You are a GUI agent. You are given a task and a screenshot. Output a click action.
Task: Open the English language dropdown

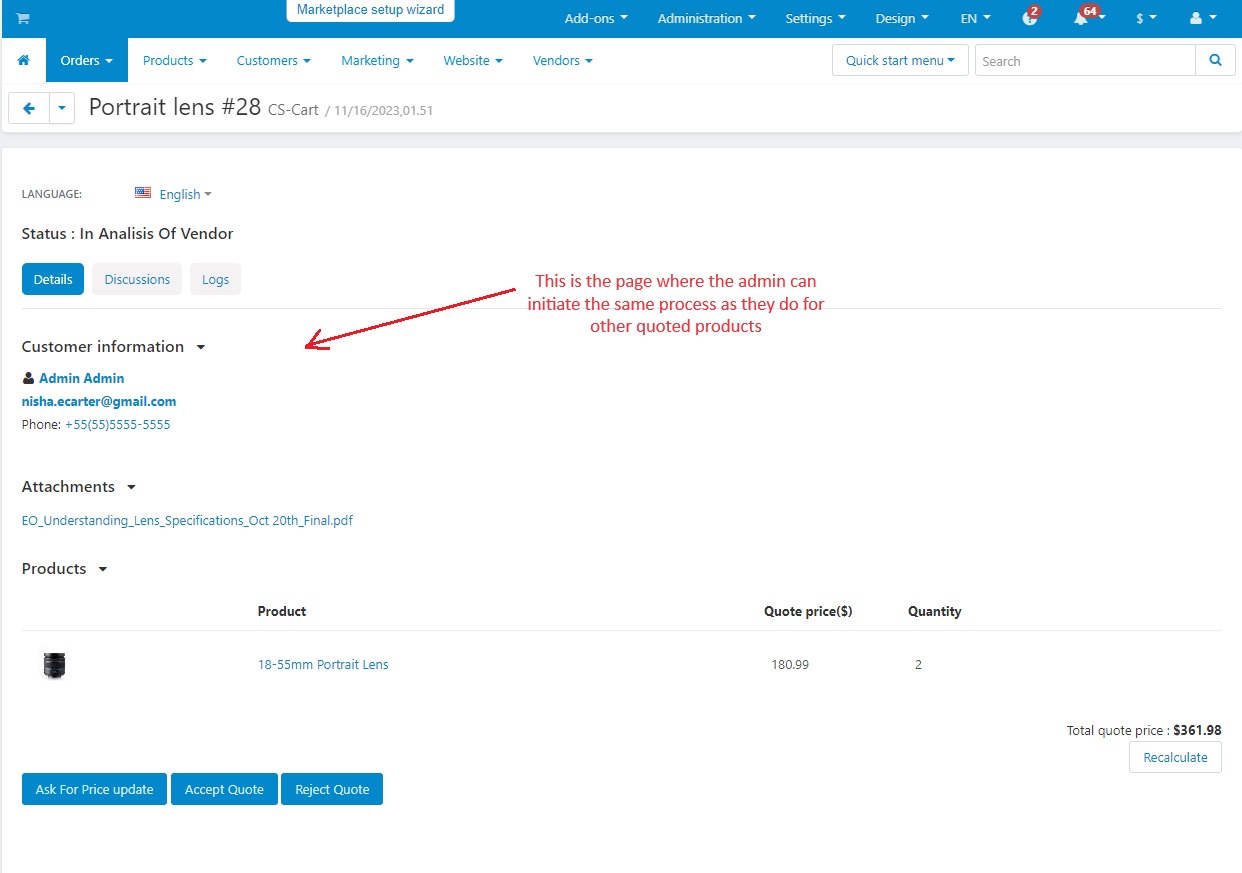tap(174, 194)
